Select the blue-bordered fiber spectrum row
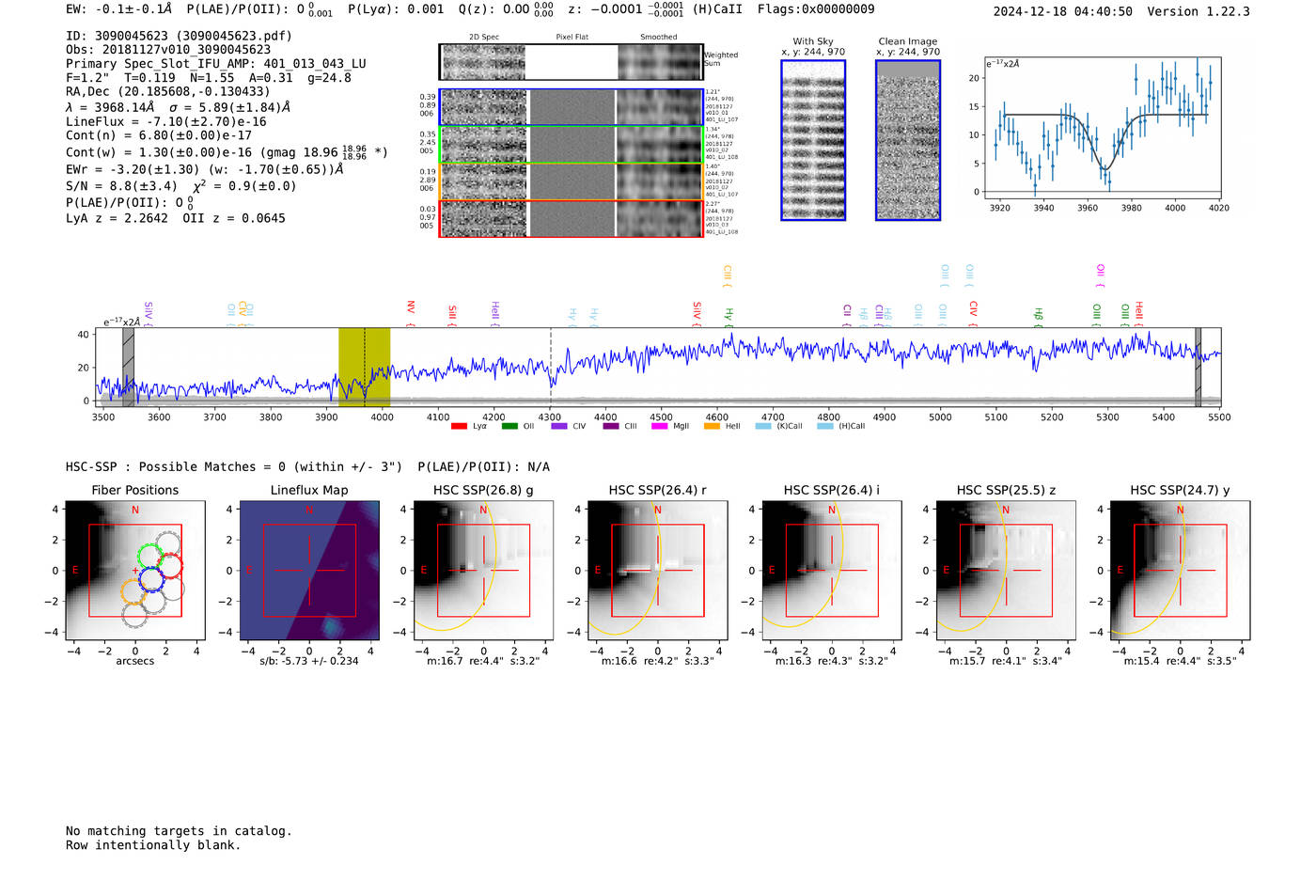The image size is (1316, 896). (572, 107)
